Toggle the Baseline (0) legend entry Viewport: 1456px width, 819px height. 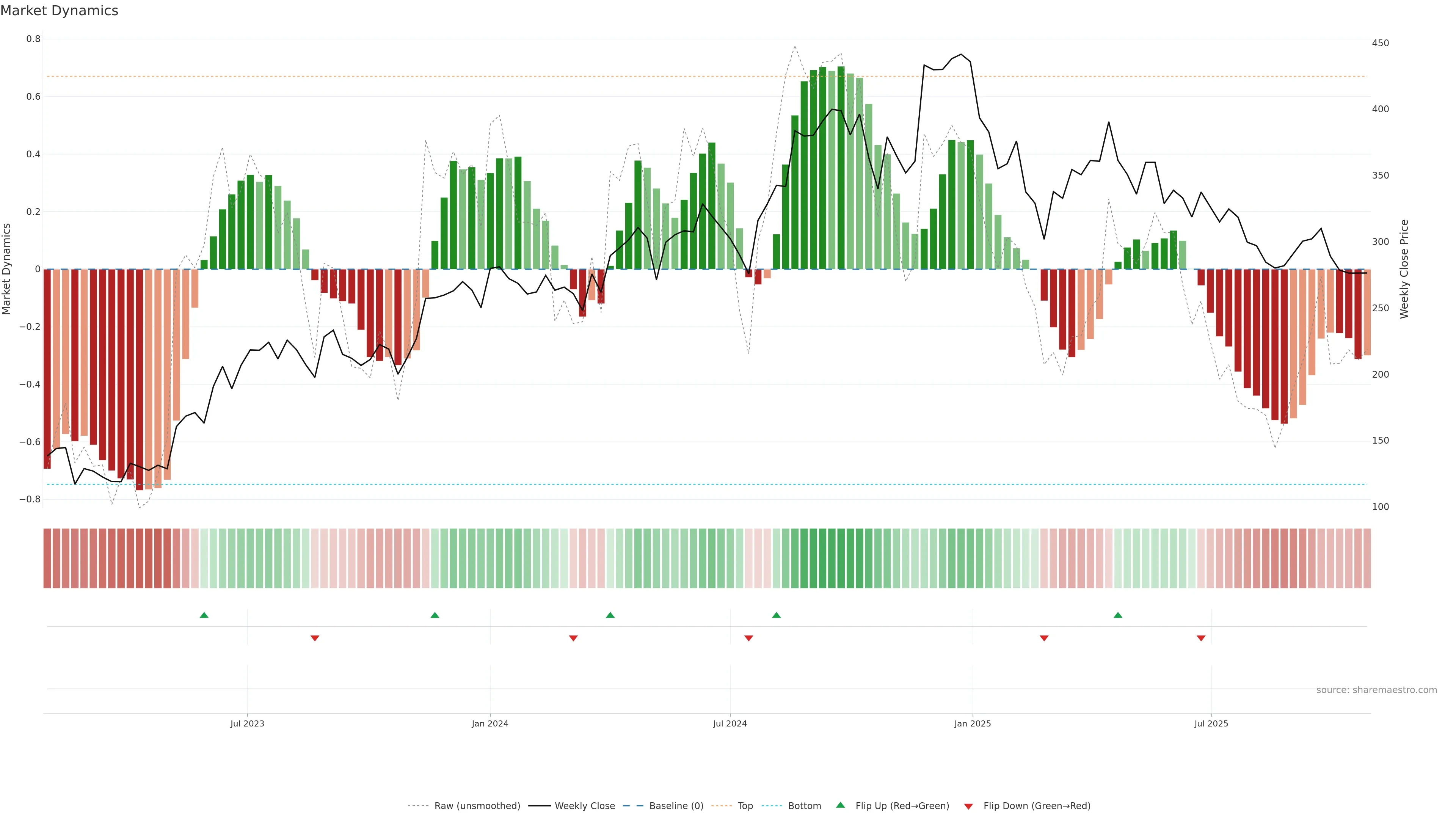(x=676, y=806)
